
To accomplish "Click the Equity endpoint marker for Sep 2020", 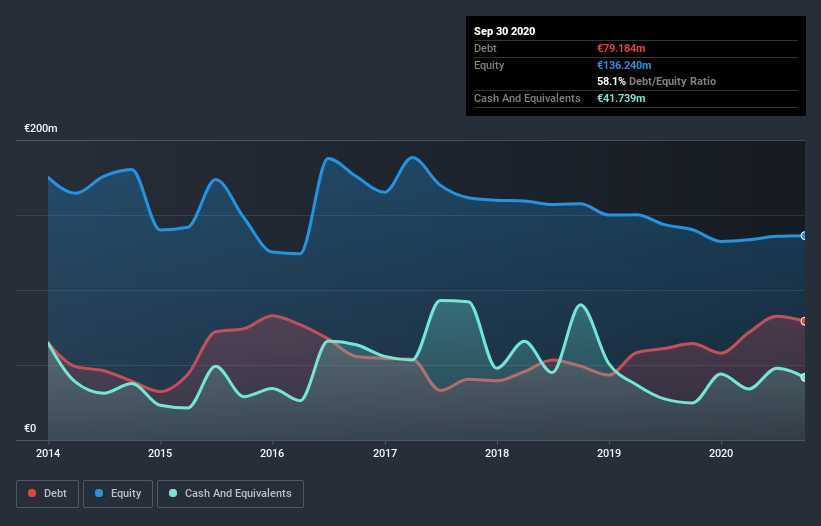I will pos(804,236).
